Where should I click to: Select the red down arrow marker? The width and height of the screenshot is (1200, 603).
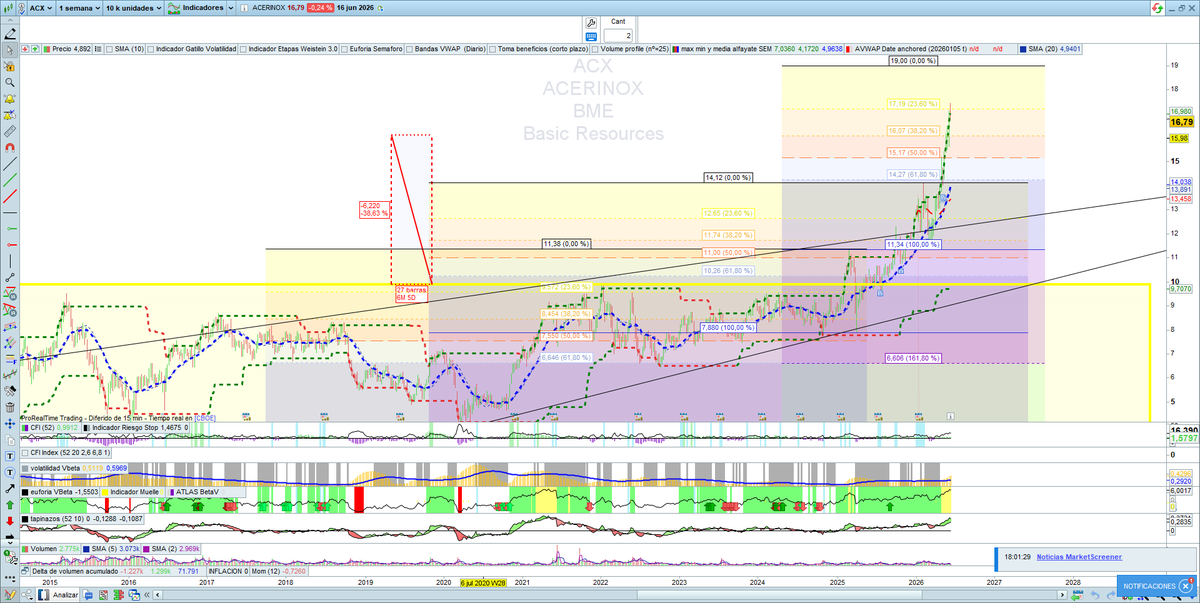tap(10, 520)
